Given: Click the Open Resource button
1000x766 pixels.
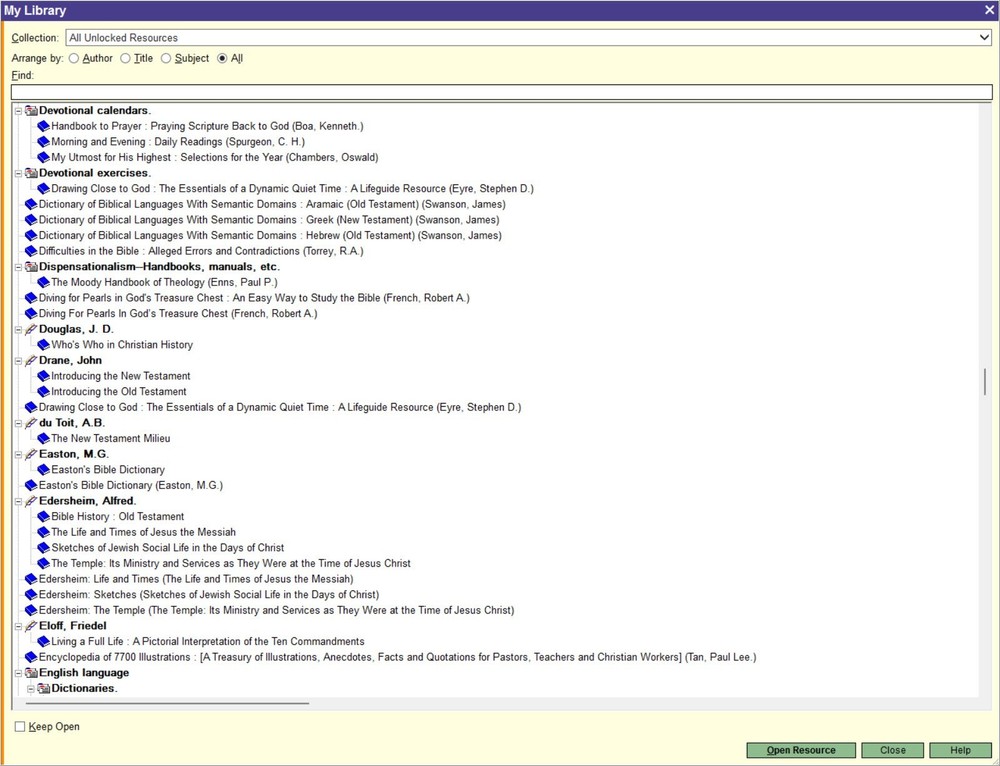Looking at the screenshot, I should coord(801,750).
